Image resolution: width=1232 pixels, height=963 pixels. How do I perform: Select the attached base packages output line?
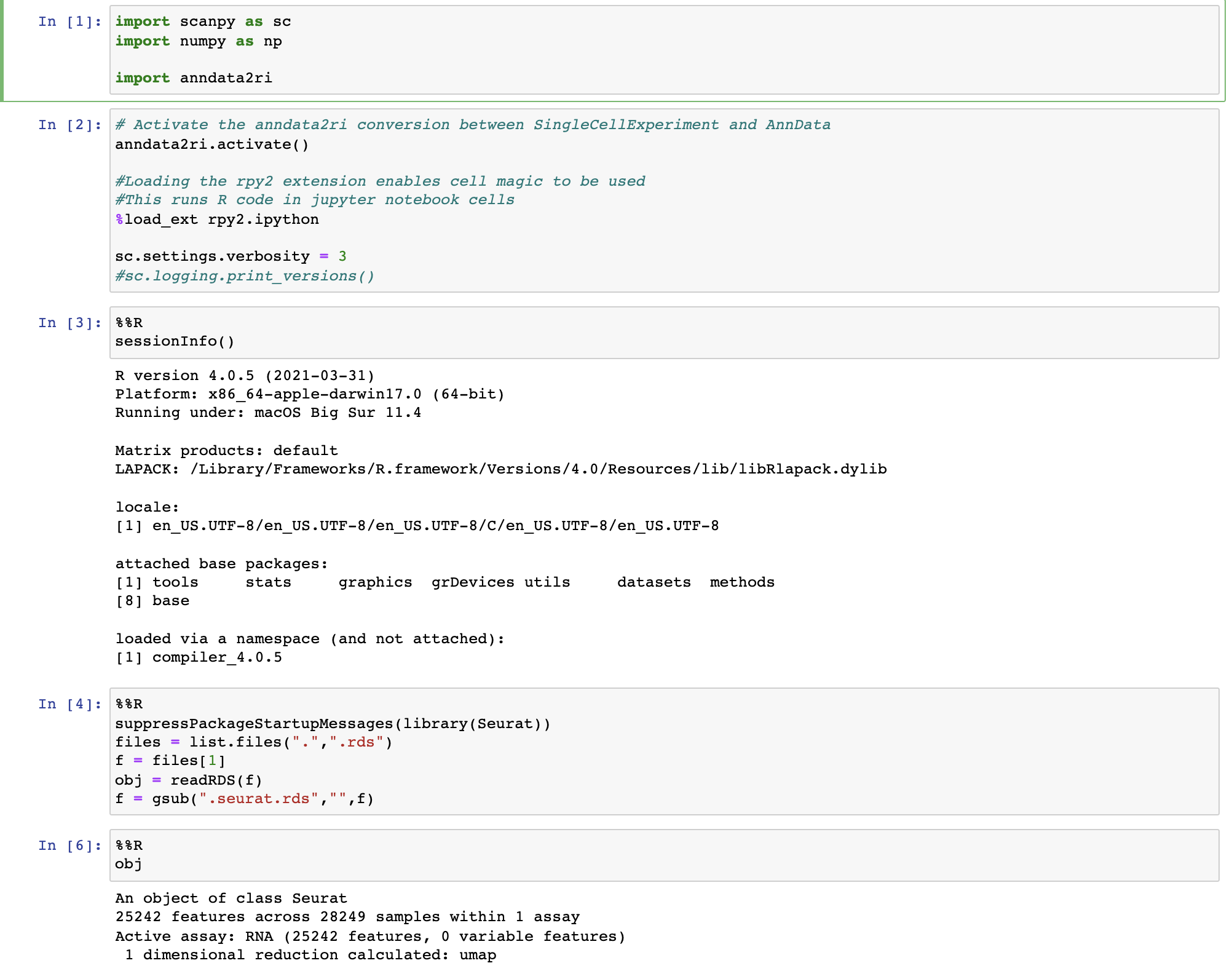220,563
